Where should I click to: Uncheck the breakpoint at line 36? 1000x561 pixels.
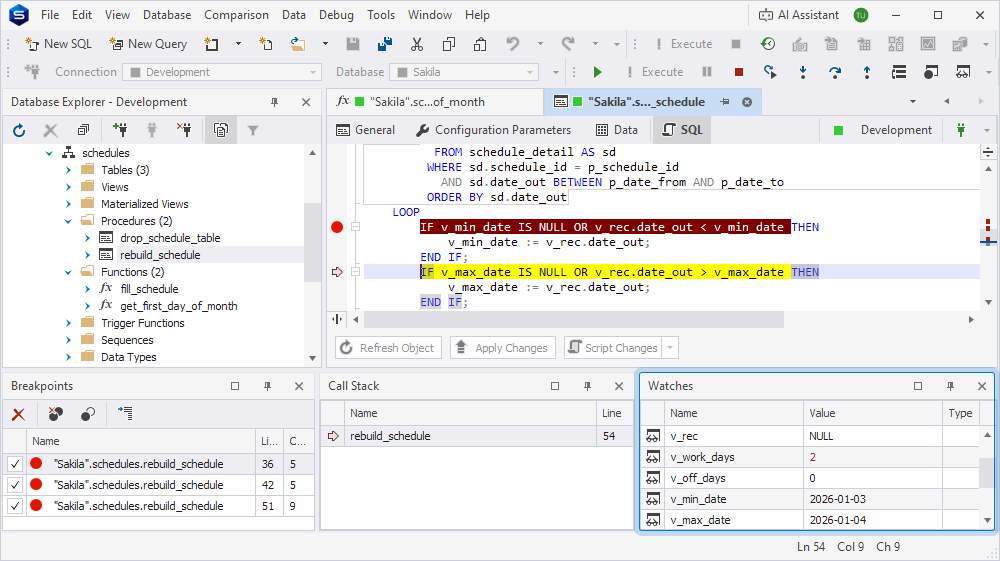coord(15,464)
